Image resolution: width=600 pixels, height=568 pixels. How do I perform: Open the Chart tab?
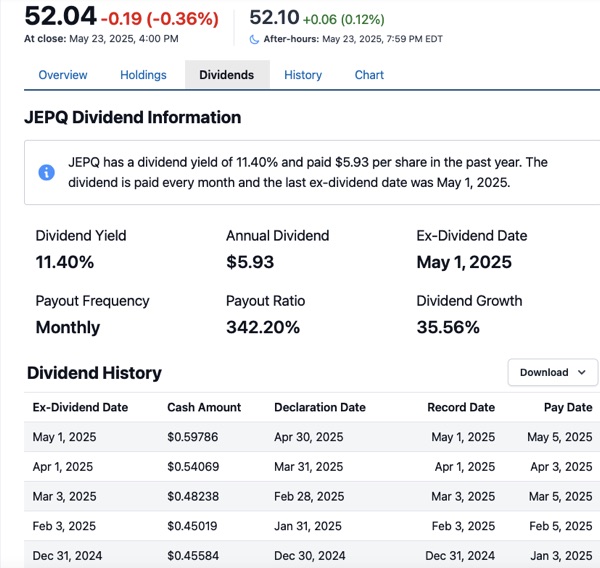369,75
